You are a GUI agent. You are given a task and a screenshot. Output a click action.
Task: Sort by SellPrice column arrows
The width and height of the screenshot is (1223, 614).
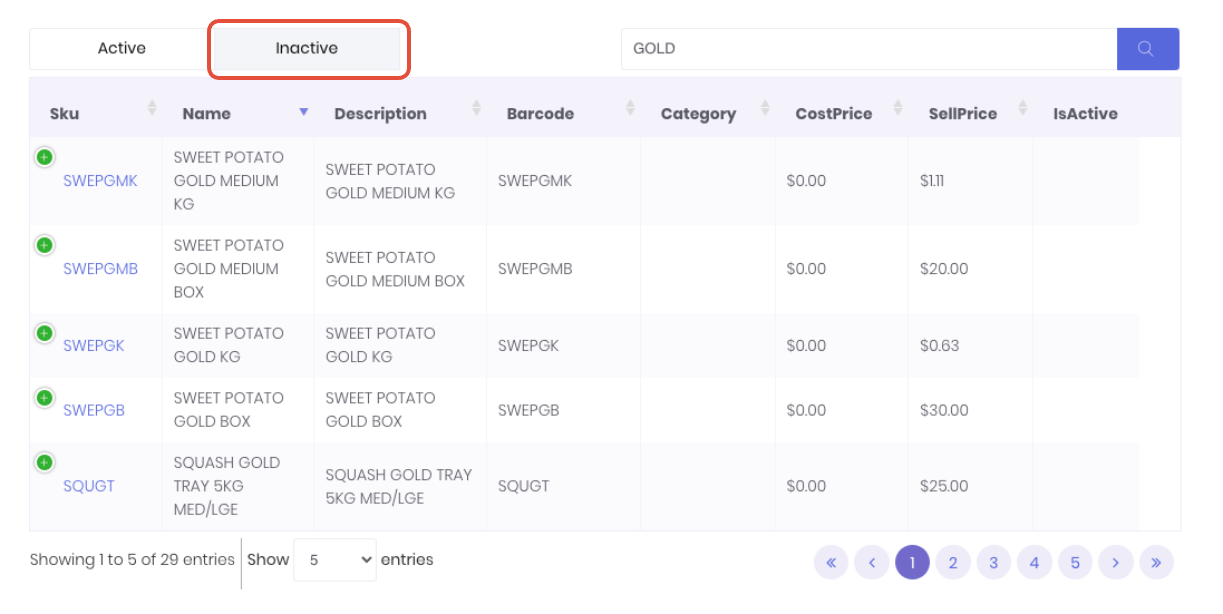pos(1022,108)
